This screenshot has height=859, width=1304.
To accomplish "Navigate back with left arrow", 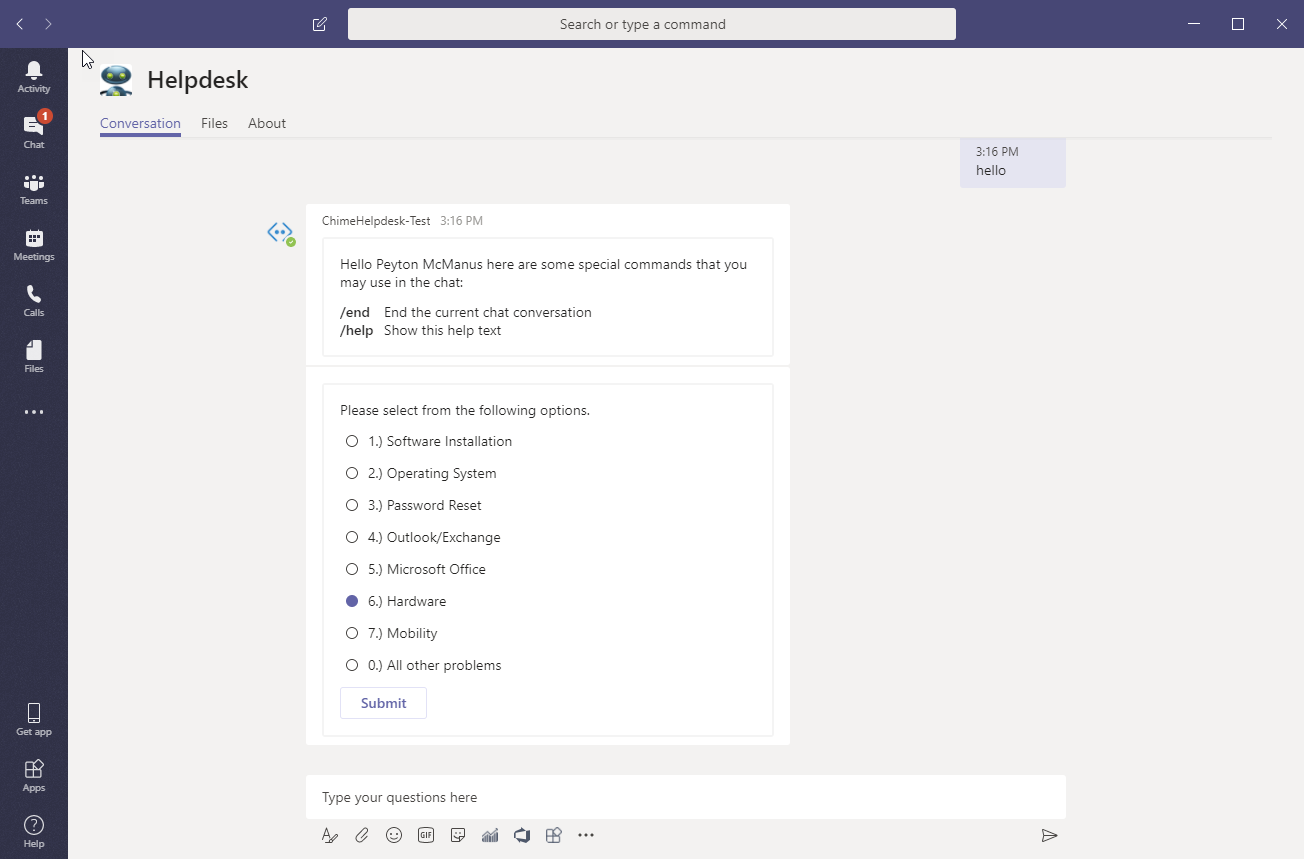I will (x=20, y=24).
